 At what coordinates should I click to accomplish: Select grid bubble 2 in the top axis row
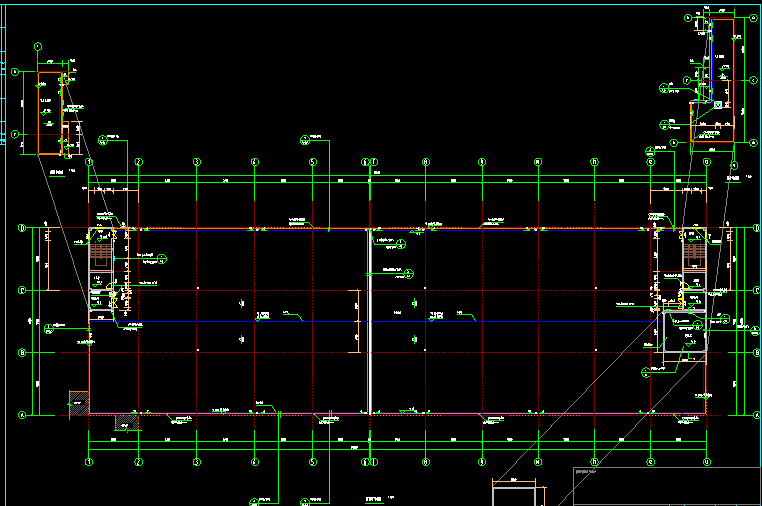pos(138,161)
